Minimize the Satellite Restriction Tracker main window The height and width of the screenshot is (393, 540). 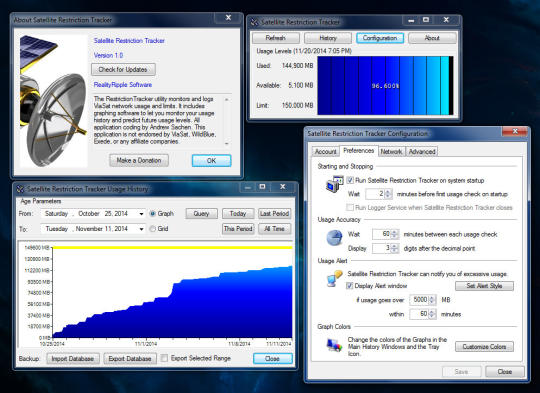tap(411, 21)
